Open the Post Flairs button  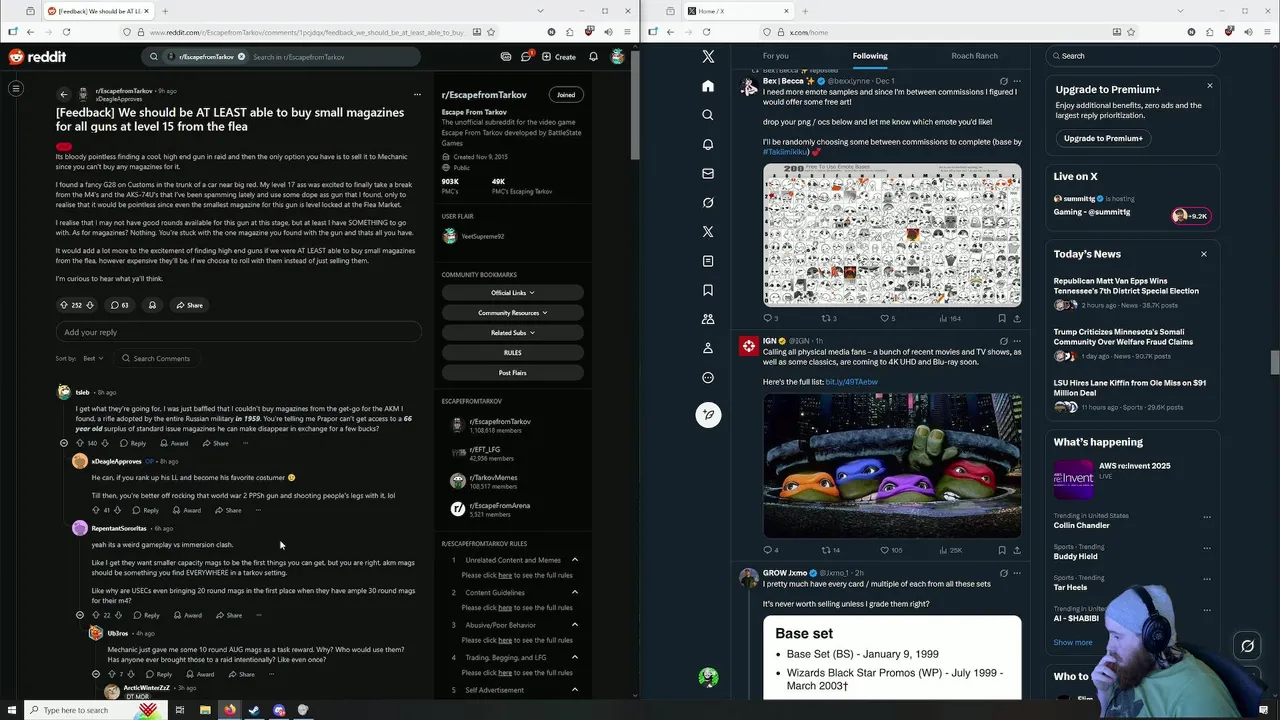pyautogui.click(x=512, y=373)
